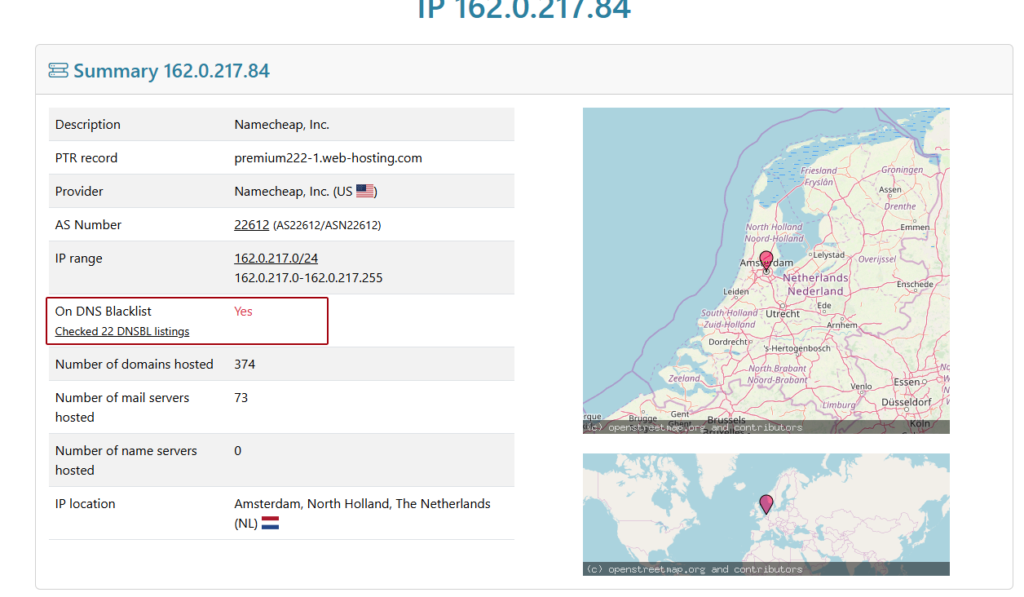Image resolution: width=1024 pixels, height=597 pixels.
Task: Open the 162.0.217.0/24 IP range link
Action: [x=276, y=258]
